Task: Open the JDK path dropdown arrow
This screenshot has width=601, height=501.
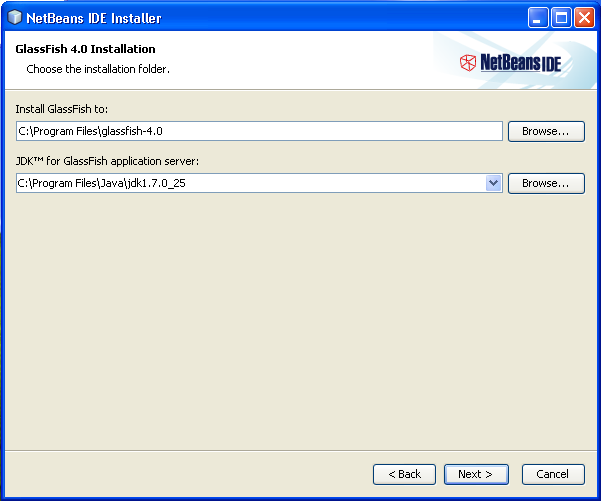Action: [x=493, y=183]
